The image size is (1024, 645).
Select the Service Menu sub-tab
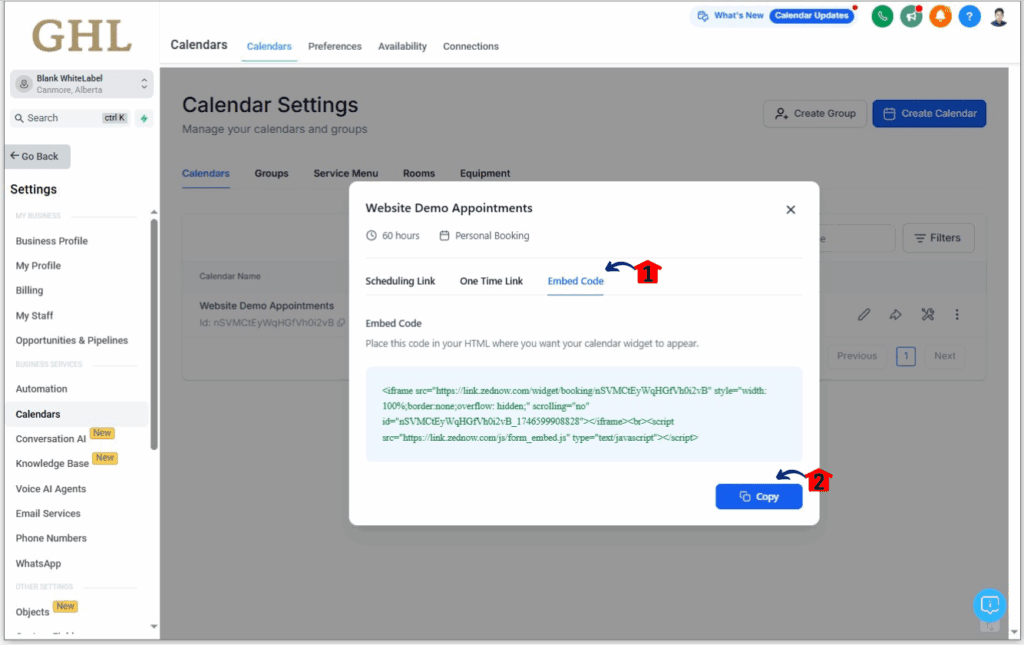tap(345, 174)
